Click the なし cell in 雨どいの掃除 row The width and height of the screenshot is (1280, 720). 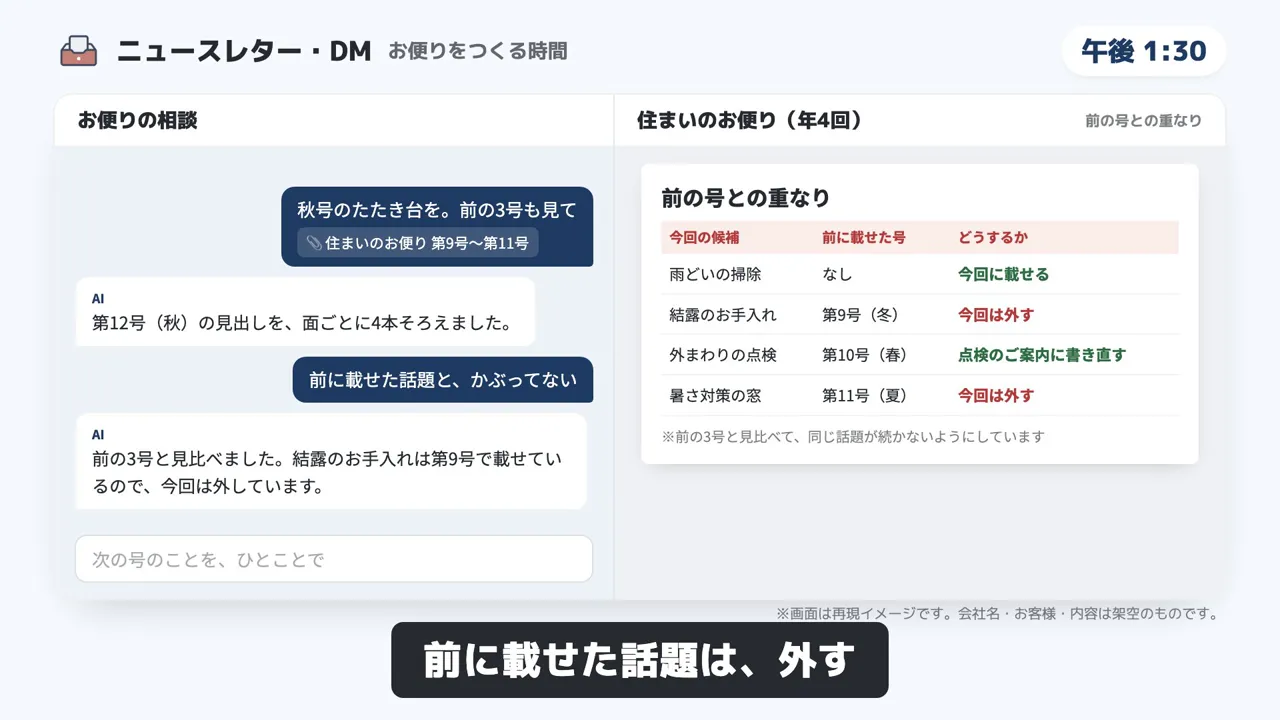tap(837, 274)
